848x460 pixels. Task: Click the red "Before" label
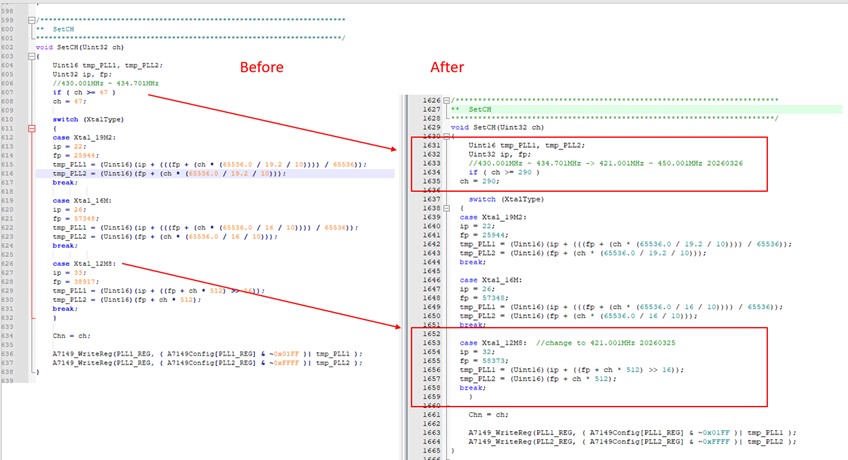(x=261, y=68)
